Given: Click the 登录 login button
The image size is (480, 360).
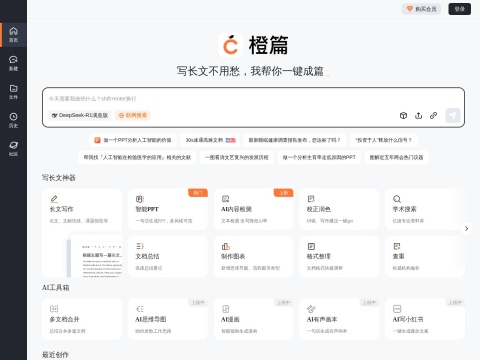Looking at the screenshot, I should [x=460, y=9].
